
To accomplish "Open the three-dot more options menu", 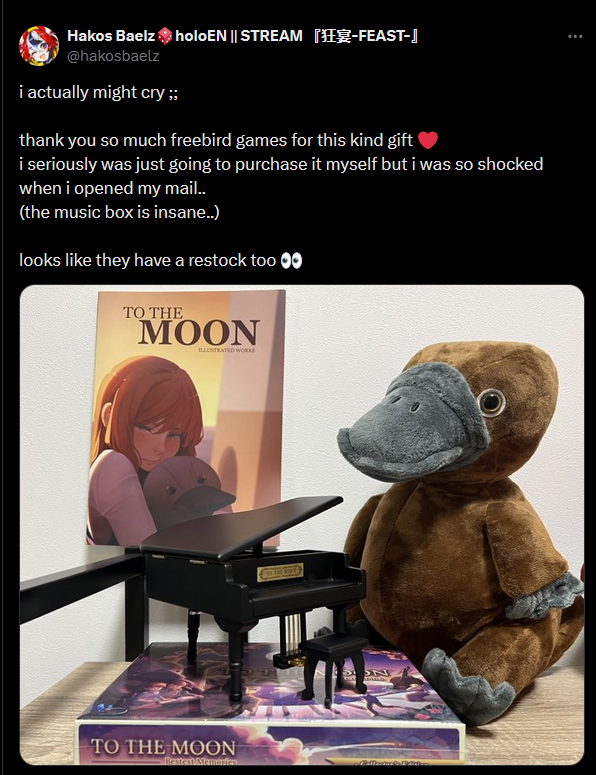I will pos(575,37).
